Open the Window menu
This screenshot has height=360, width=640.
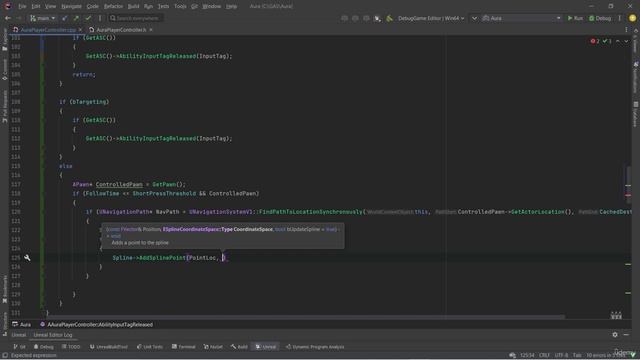[211, 6]
